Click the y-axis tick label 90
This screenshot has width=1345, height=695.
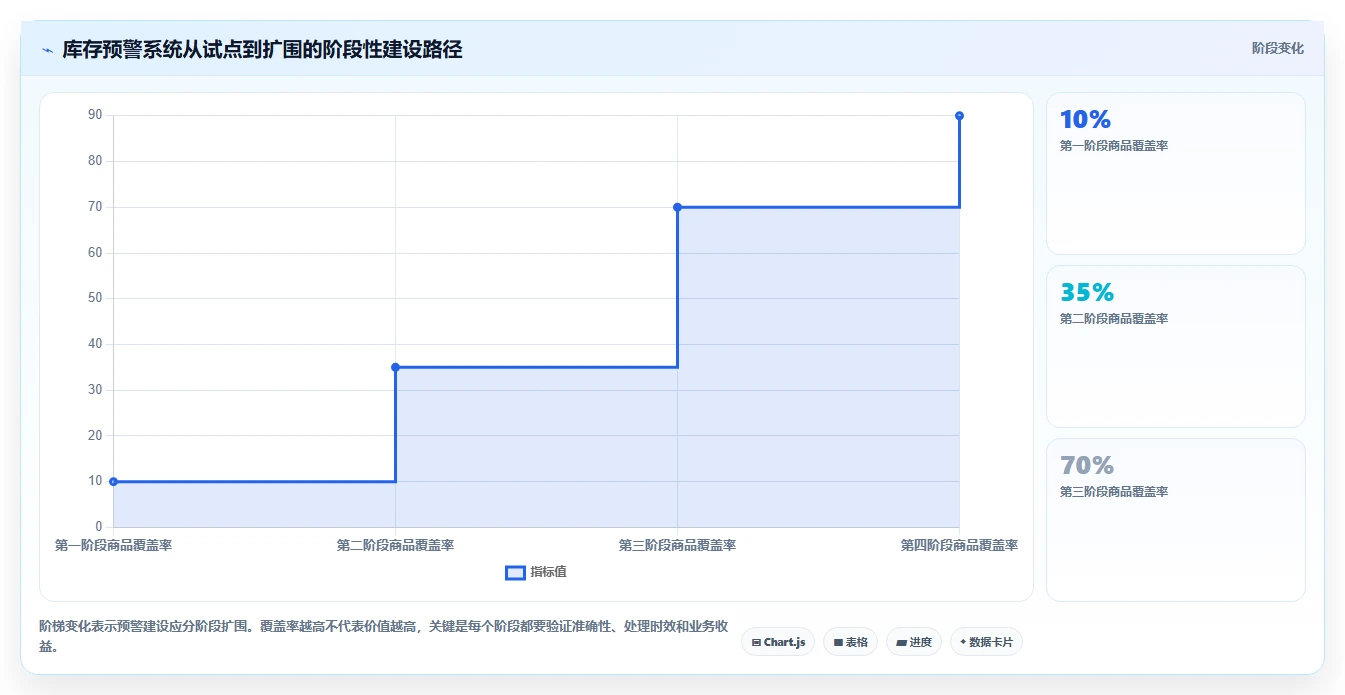click(95, 115)
